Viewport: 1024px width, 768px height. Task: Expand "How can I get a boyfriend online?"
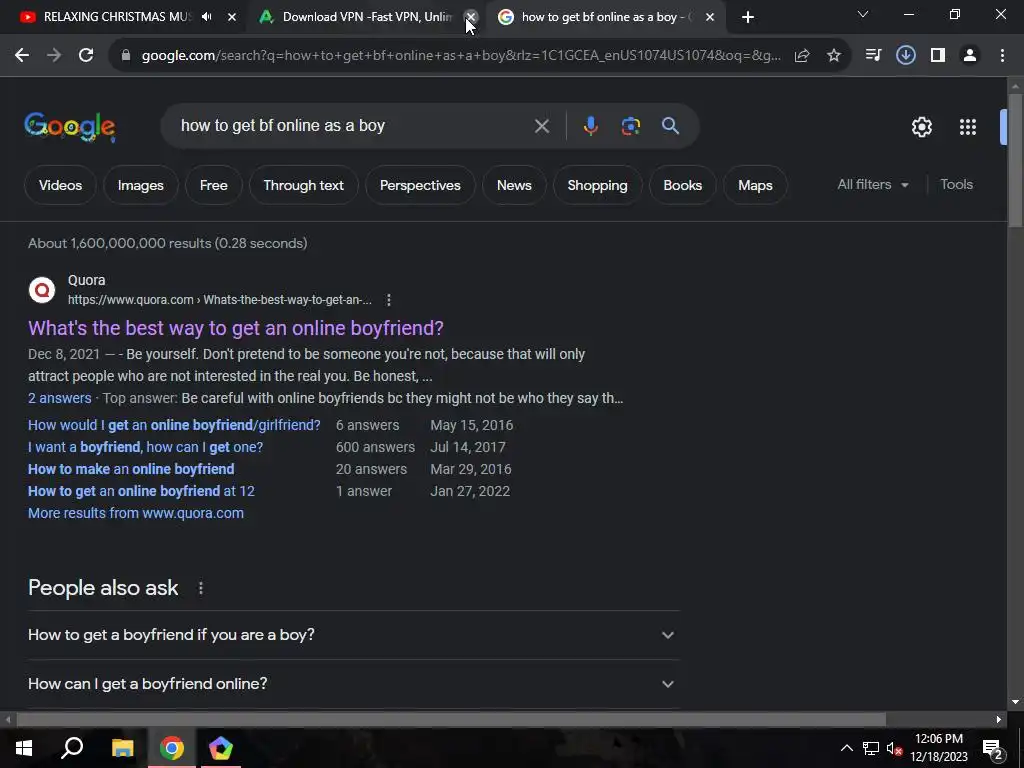[x=353, y=684]
